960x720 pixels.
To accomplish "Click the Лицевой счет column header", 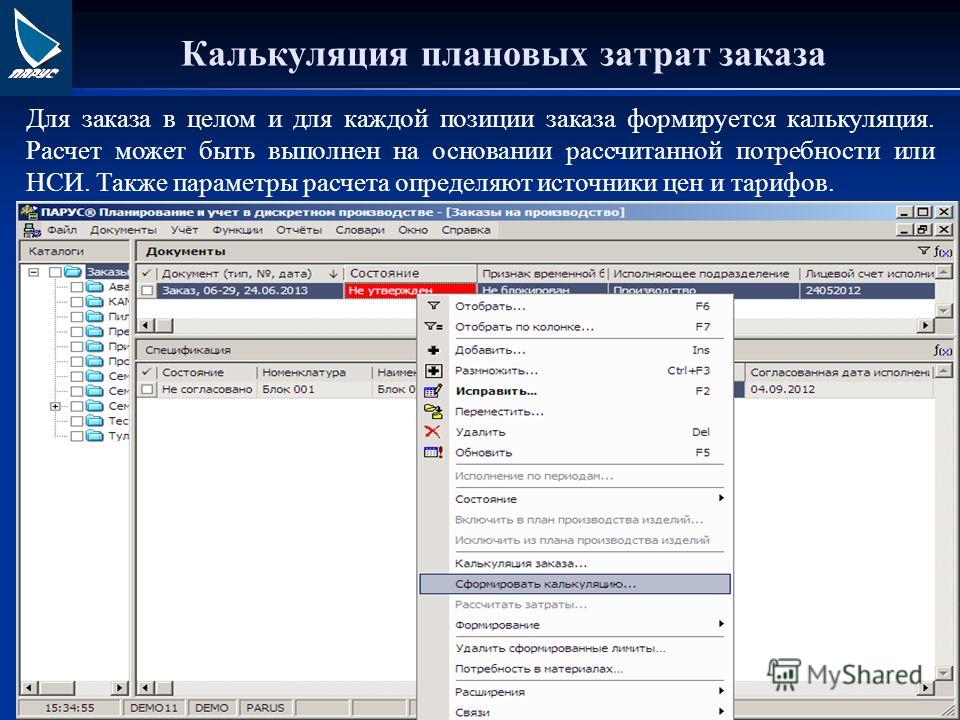I will click(x=868, y=273).
